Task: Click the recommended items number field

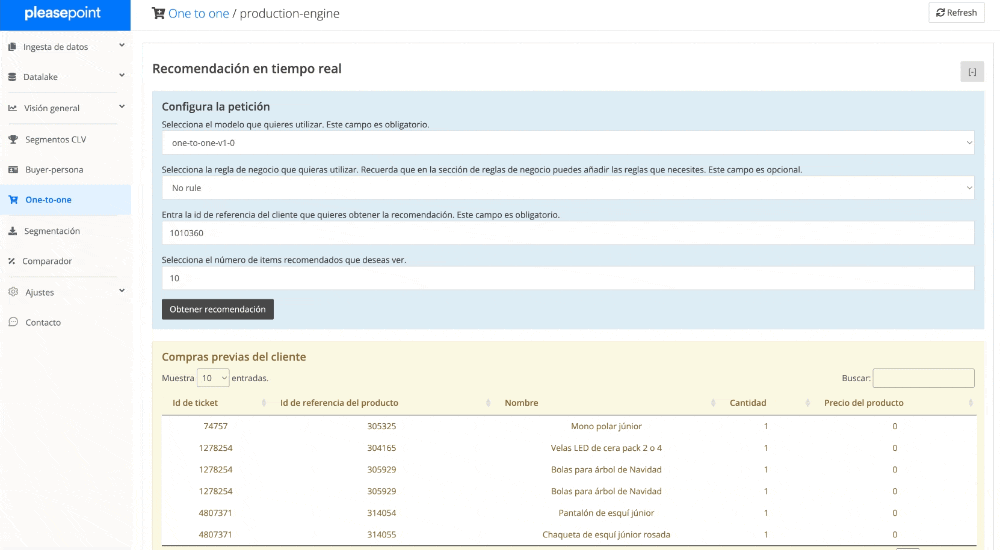Action: coord(568,278)
